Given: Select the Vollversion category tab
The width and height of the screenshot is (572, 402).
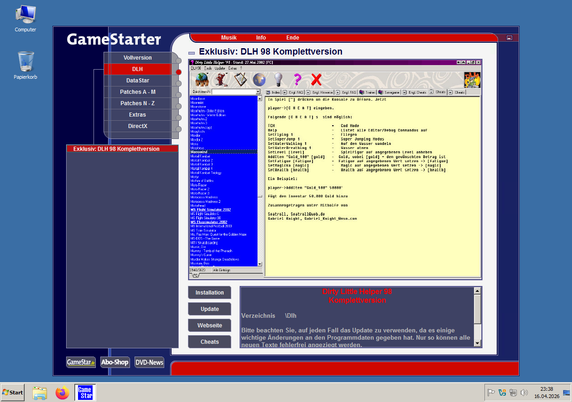Looking at the screenshot, I should pyautogui.click(x=138, y=58).
